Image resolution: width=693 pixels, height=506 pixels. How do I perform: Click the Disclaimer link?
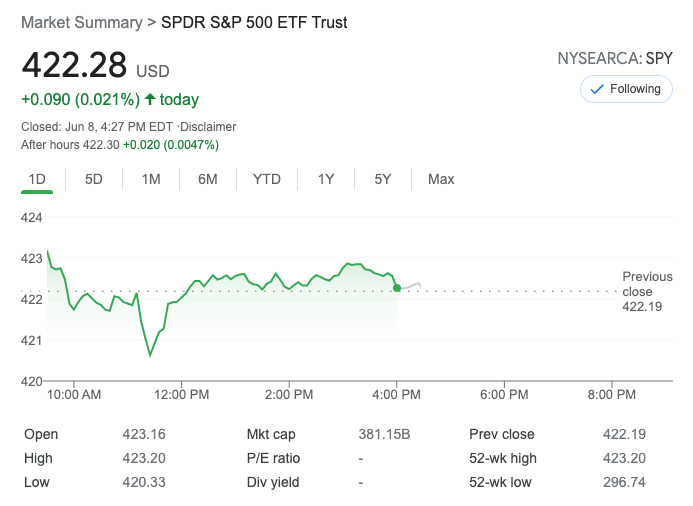click(x=208, y=127)
